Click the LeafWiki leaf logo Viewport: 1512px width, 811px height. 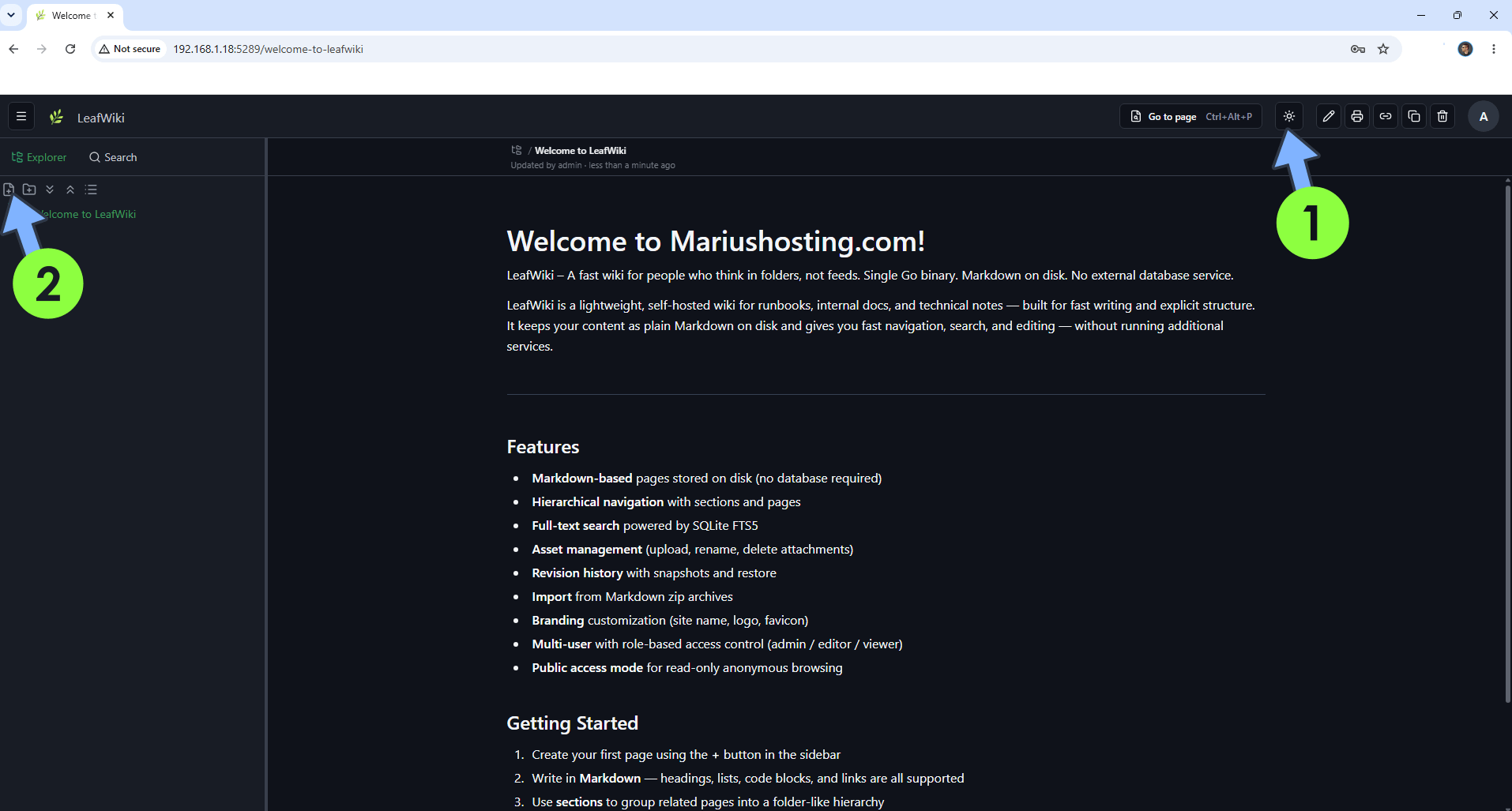56,117
